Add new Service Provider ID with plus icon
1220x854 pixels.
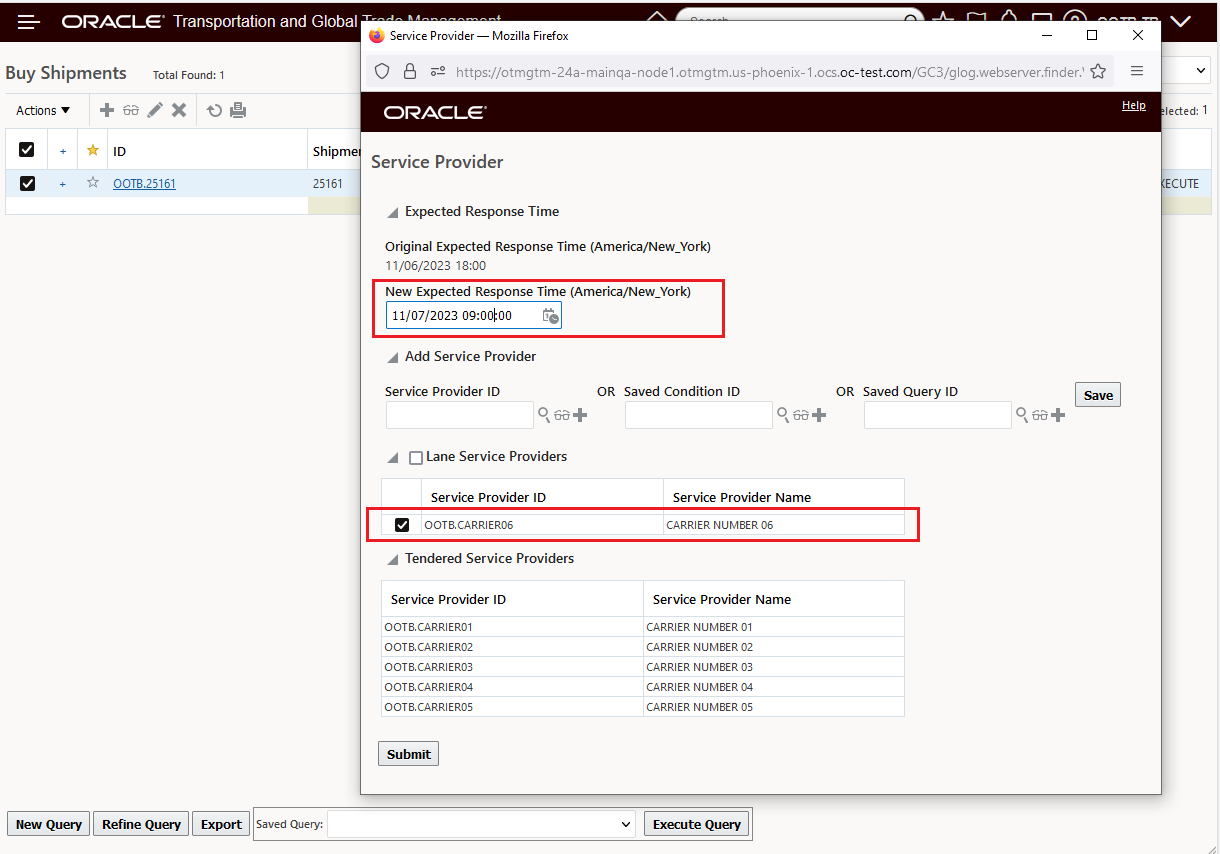pyautogui.click(x=580, y=415)
